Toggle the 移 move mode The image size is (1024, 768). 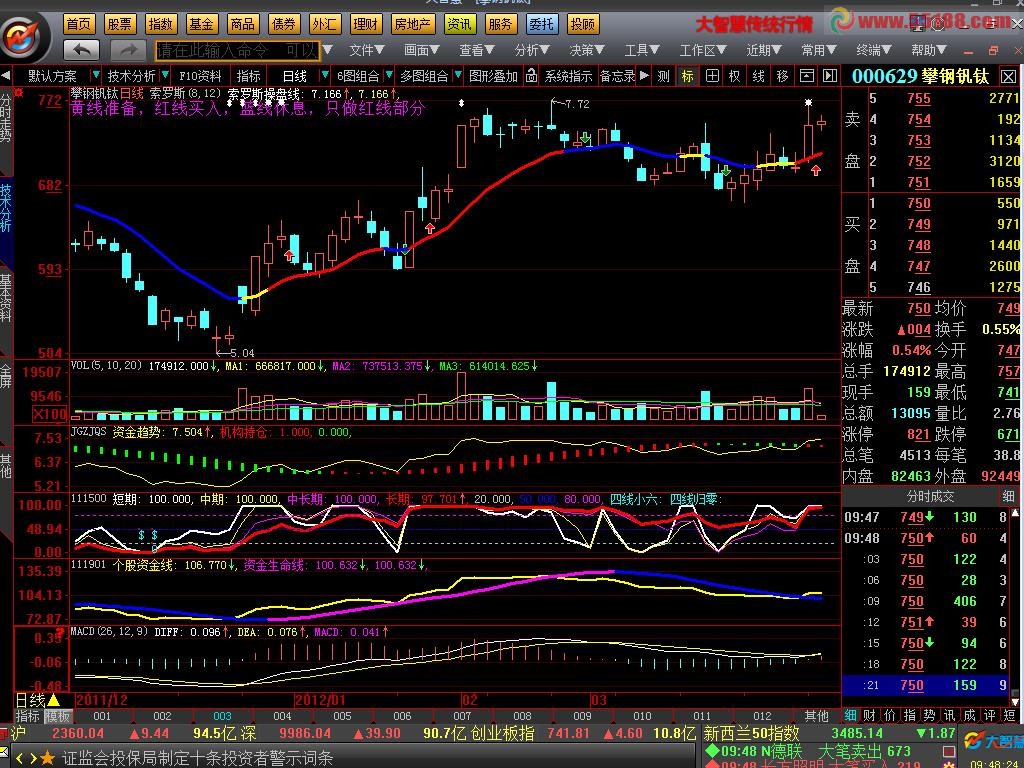[x=782, y=76]
